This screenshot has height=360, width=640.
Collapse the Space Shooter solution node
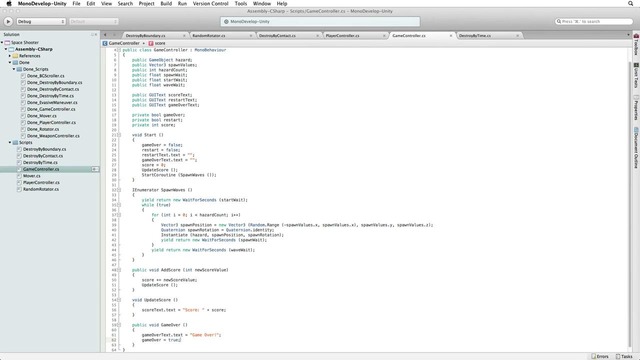click(2, 42)
